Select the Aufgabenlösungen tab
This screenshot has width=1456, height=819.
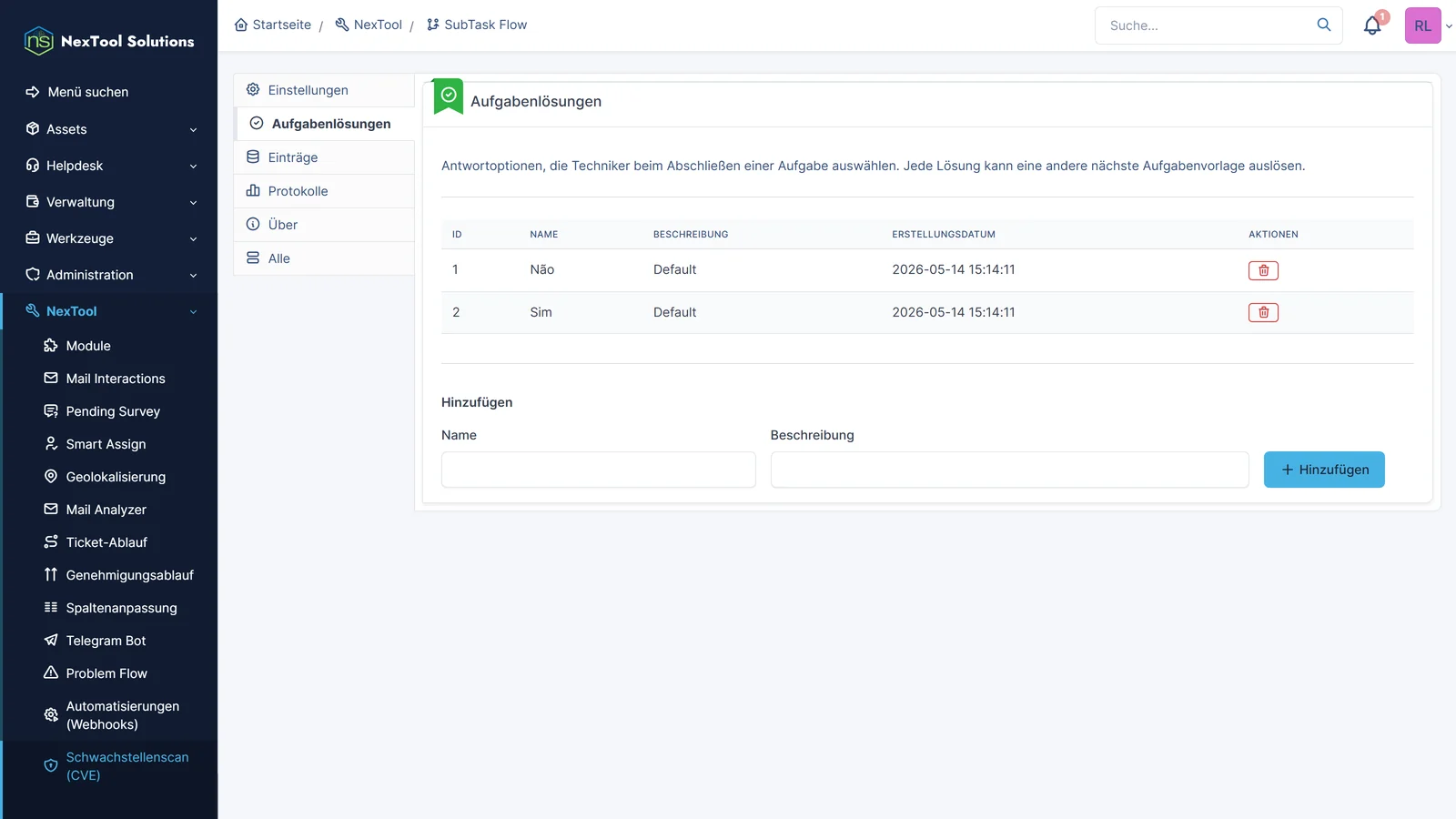[324, 124]
